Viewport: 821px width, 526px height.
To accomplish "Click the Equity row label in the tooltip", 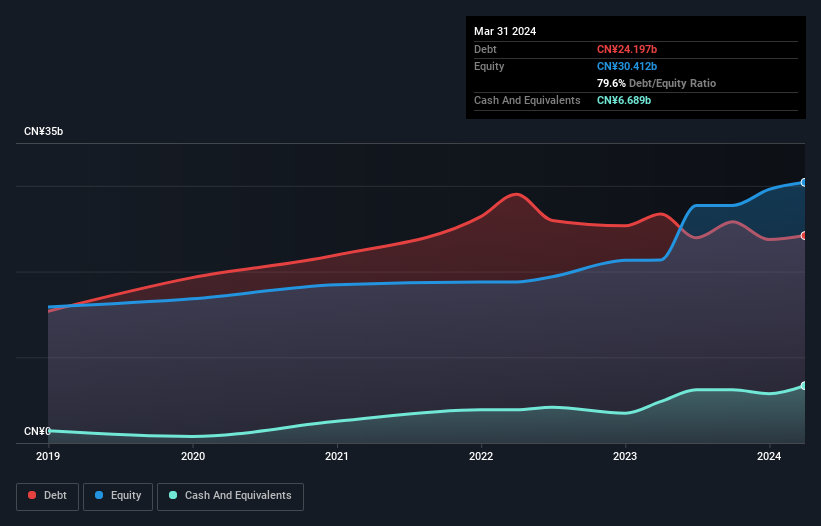I will [x=489, y=66].
